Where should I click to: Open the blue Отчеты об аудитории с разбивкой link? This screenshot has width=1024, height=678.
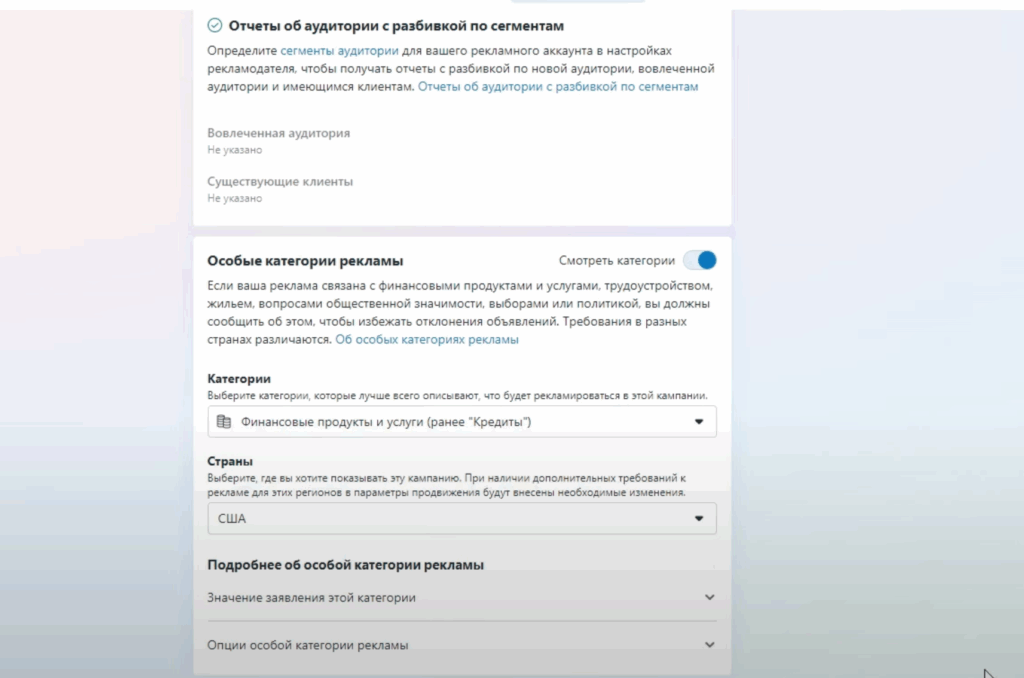[558, 87]
